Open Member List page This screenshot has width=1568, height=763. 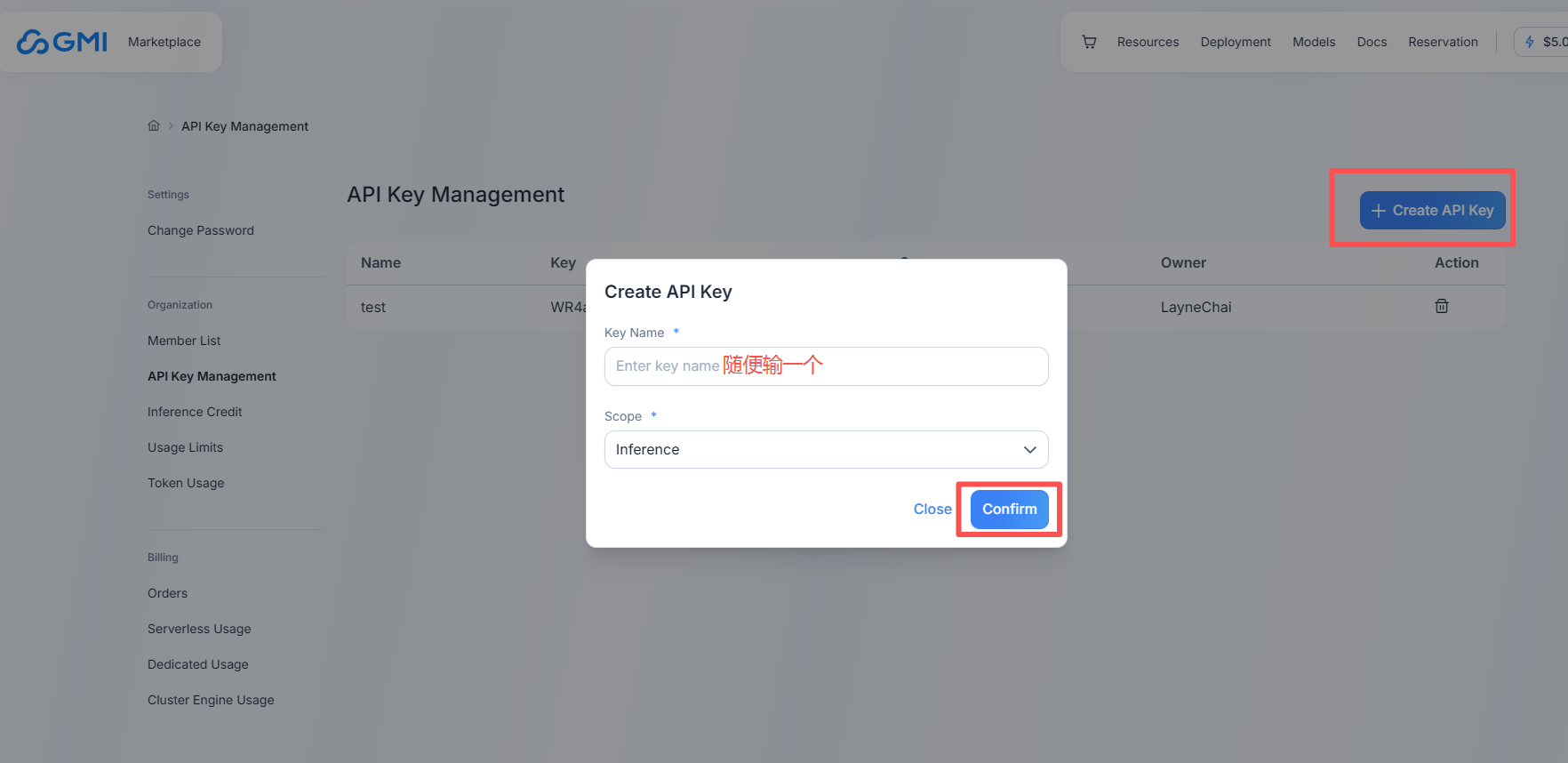(x=184, y=341)
